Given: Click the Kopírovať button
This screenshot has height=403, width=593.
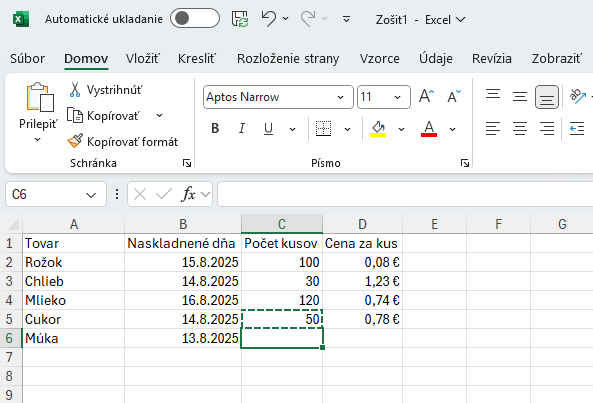Looking at the screenshot, I should (104, 116).
